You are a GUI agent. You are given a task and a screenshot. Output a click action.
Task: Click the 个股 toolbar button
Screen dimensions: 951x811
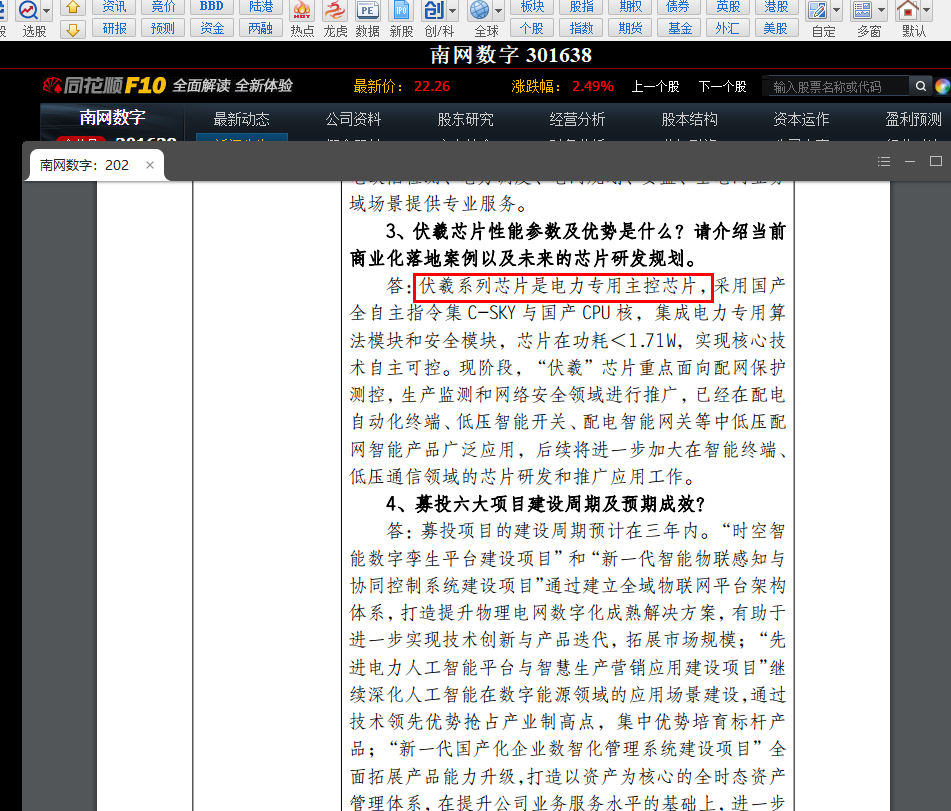tap(532, 28)
